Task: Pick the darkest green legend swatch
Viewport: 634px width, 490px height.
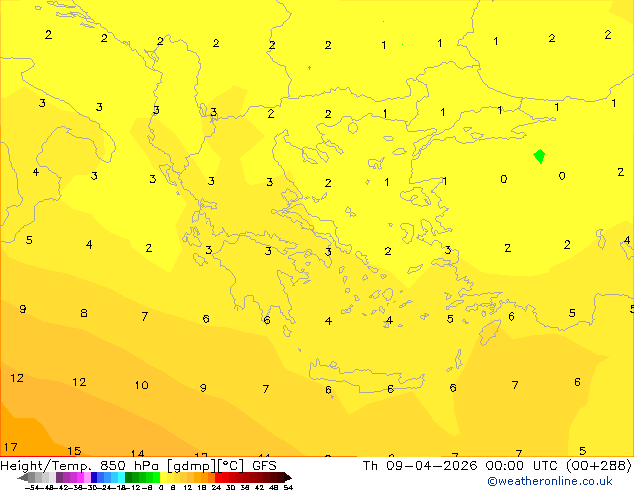Action: 129,477
